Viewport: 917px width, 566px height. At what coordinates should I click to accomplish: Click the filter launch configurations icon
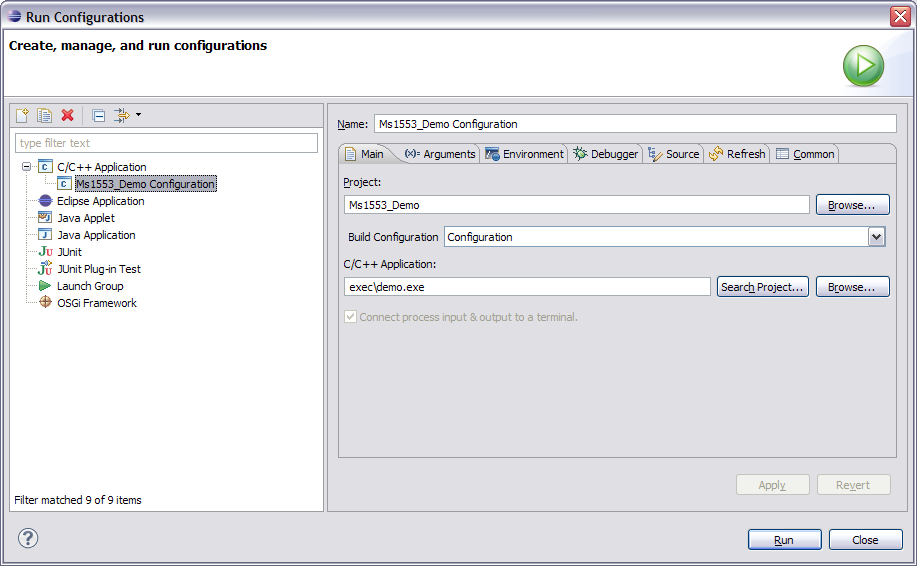coord(122,115)
